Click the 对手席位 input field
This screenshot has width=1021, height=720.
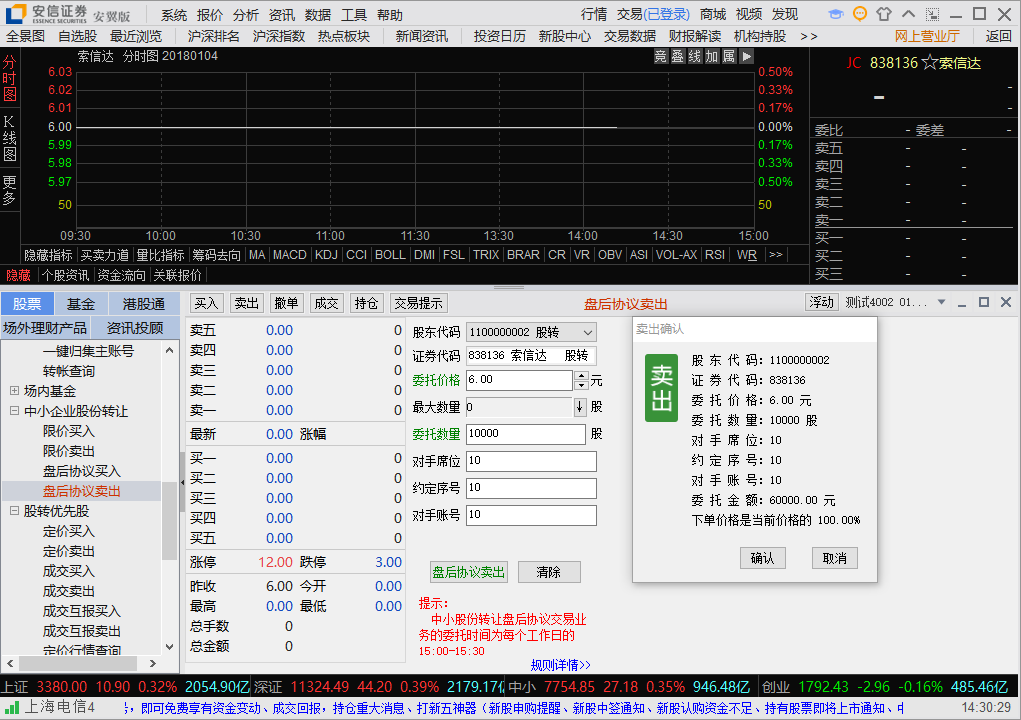[531, 462]
